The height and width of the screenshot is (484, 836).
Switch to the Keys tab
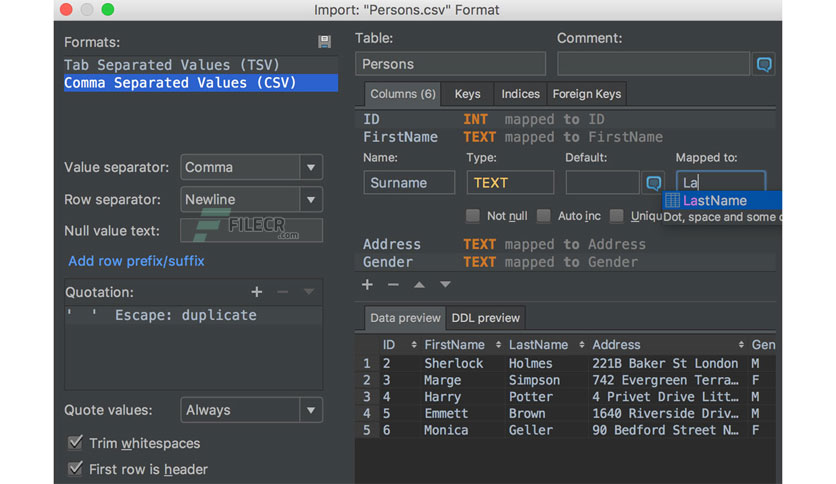[468, 94]
